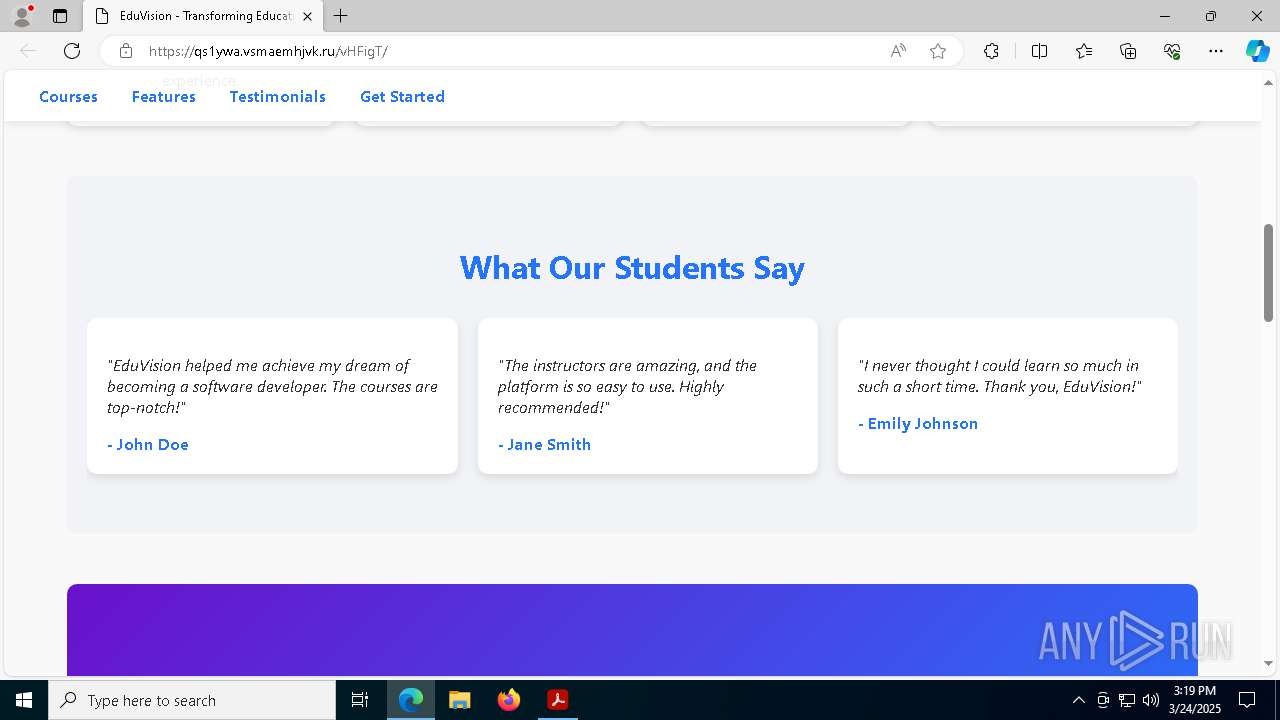Open Settings and more menu
Viewport: 1280px width, 720px height.
[1216, 51]
